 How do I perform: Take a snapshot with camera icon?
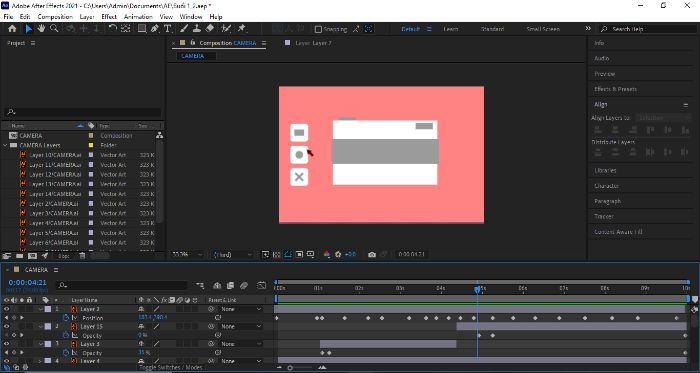371,254
